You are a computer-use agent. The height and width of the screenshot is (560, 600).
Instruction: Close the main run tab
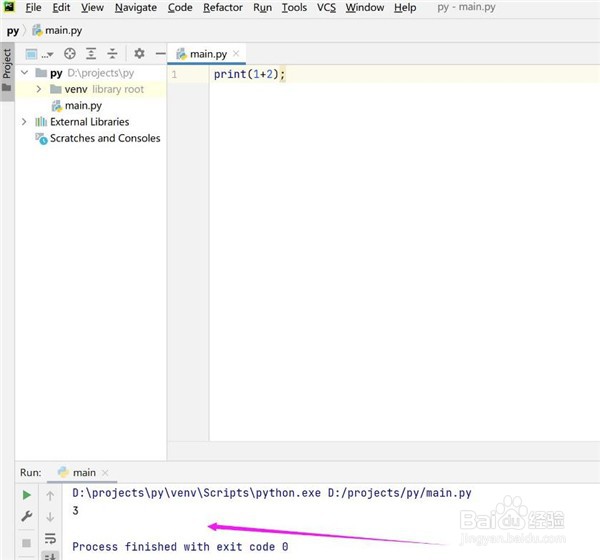pos(105,473)
